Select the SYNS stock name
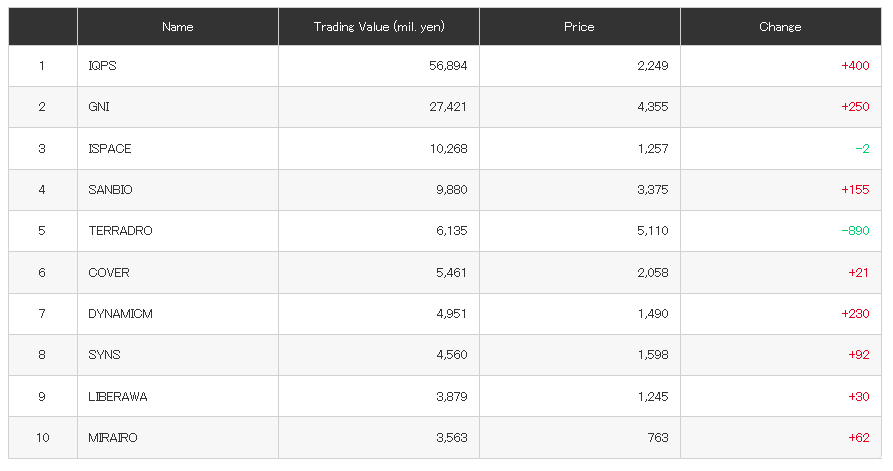The width and height of the screenshot is (893, 471). click(104, 355)
